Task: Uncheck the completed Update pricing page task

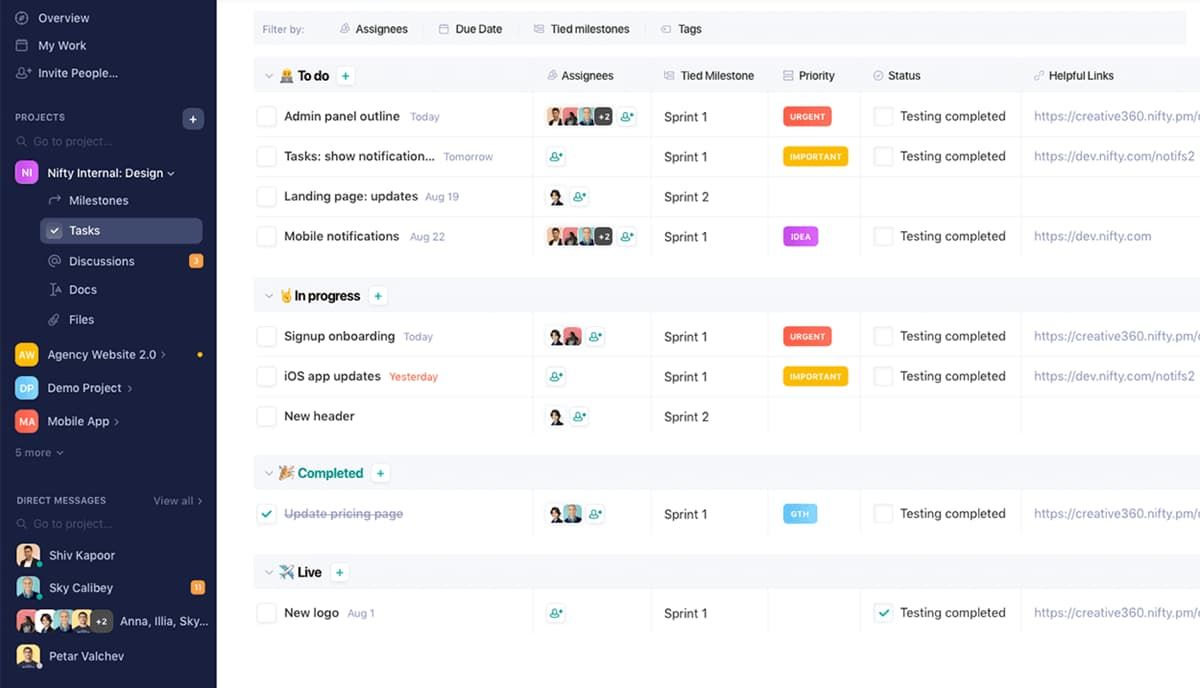Action: (266, 513)
